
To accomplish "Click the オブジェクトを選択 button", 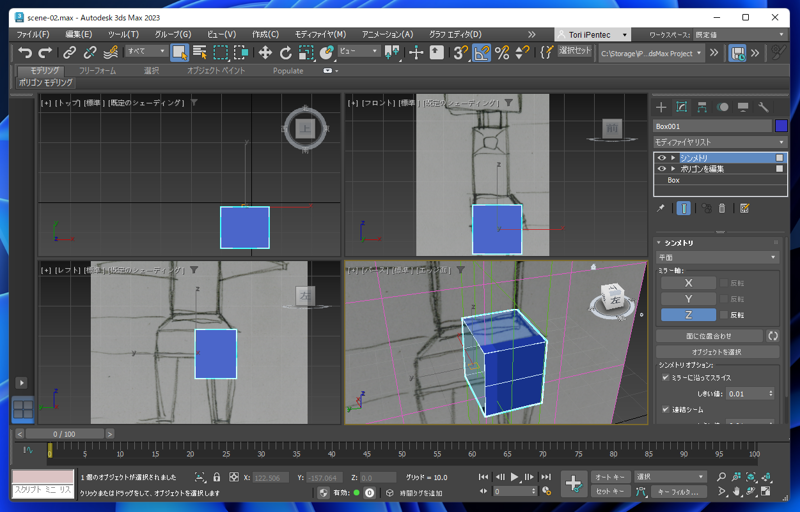I will (x=717, y=352).
